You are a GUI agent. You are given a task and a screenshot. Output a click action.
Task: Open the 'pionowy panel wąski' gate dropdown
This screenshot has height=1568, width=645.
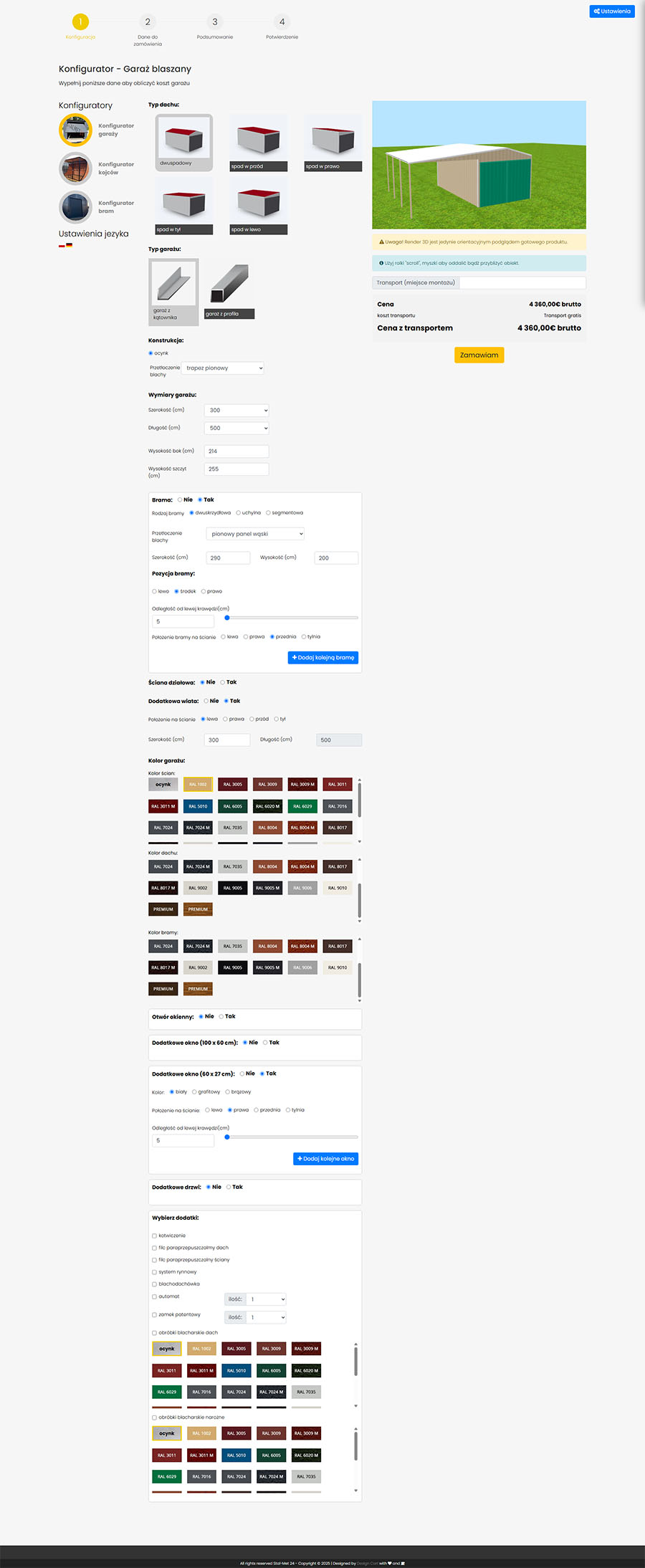click(x=256, y=534)
